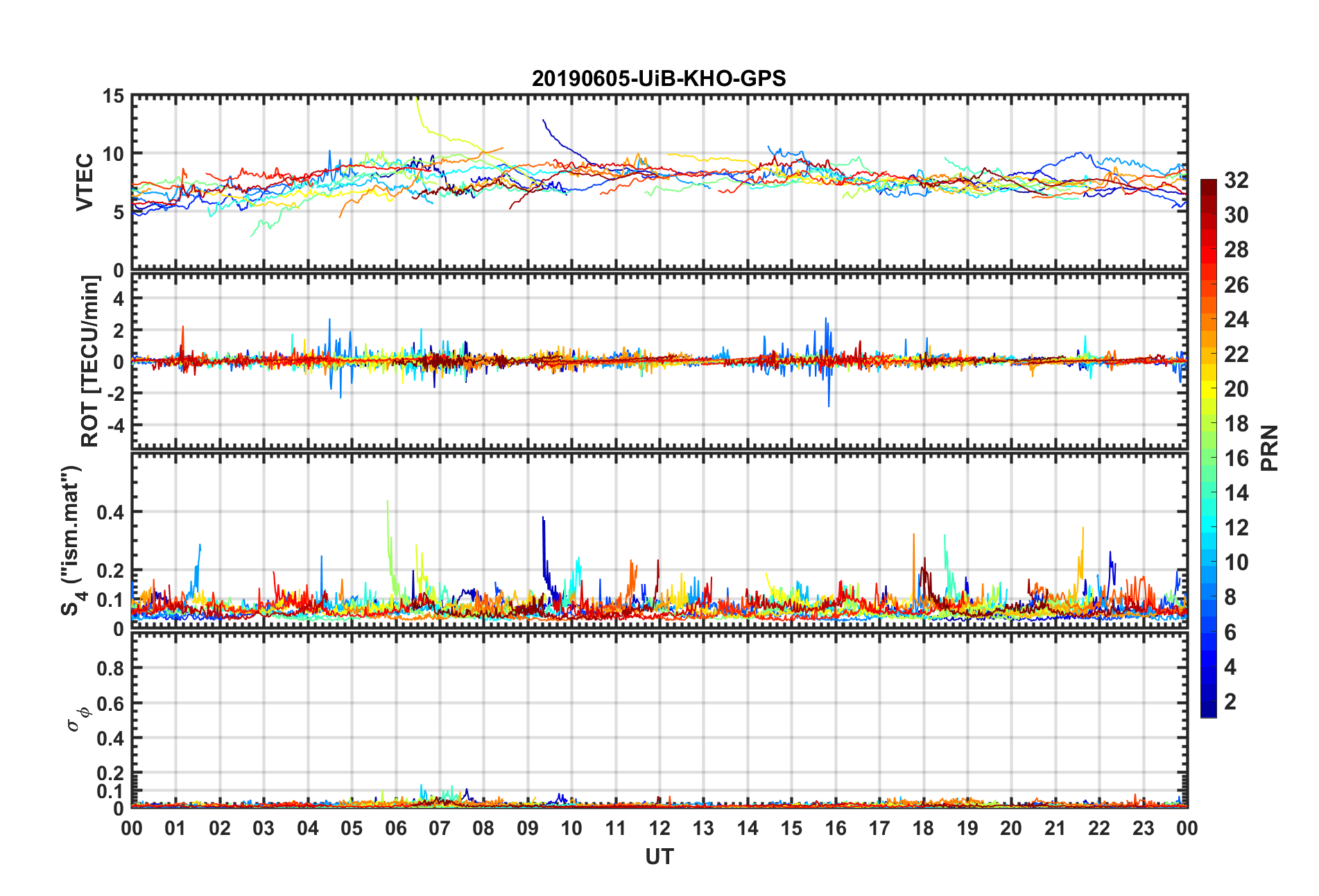
Task: Click colorbar tick label 16
Action: (1236, 458)
